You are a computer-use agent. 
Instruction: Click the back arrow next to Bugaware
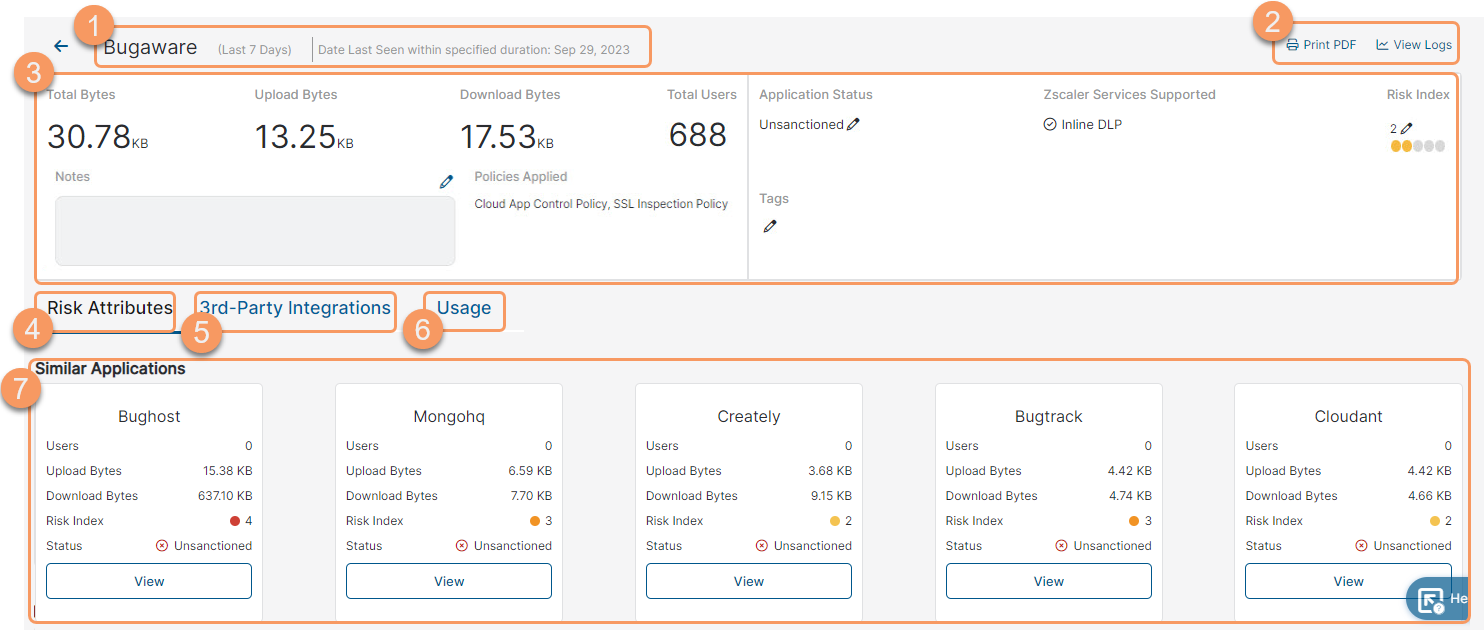pyautogui.click(x=61, y=46)
